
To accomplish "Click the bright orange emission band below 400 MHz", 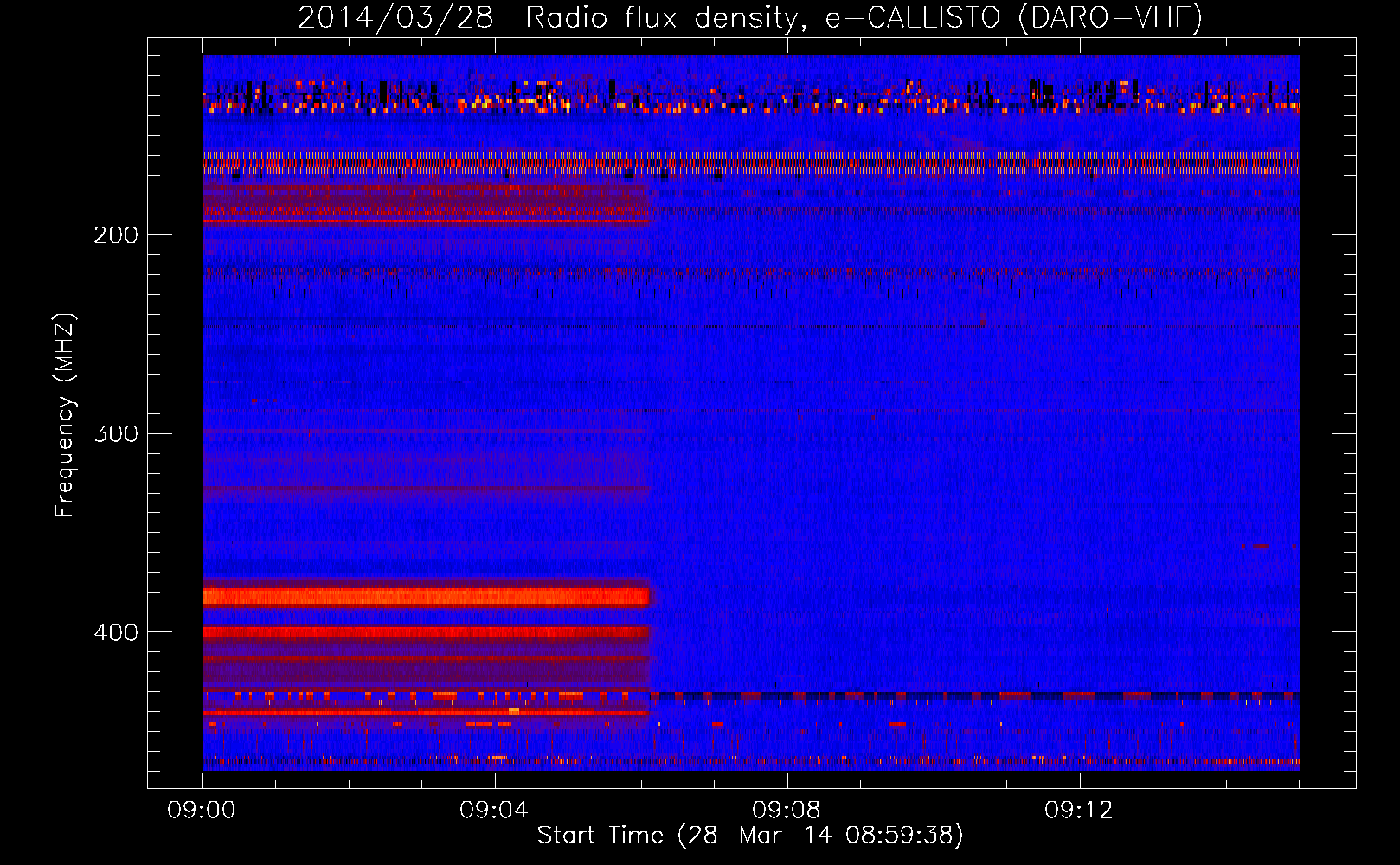I will point(426,596).
